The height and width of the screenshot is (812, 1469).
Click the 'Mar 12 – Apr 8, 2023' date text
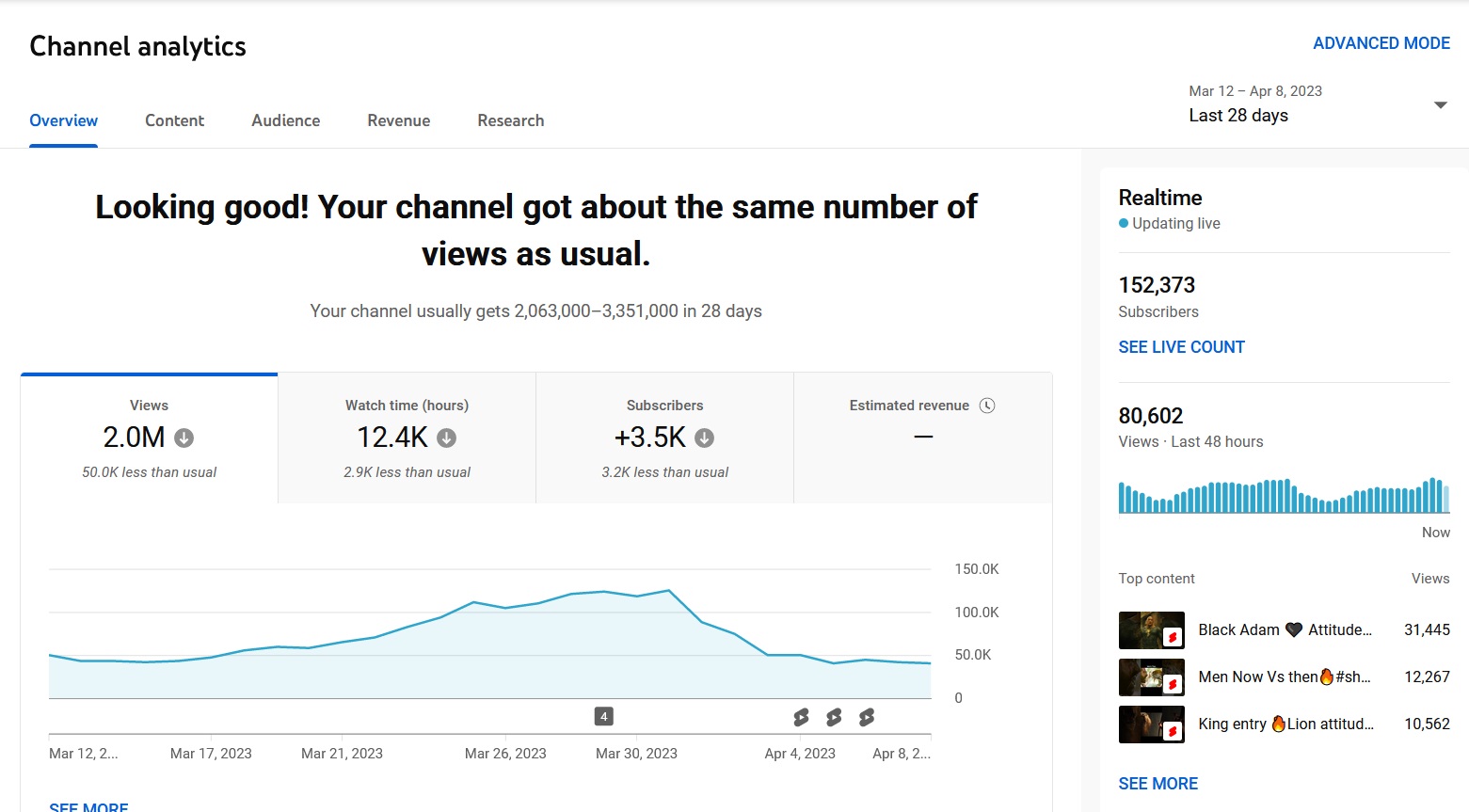click(1255, 91)
